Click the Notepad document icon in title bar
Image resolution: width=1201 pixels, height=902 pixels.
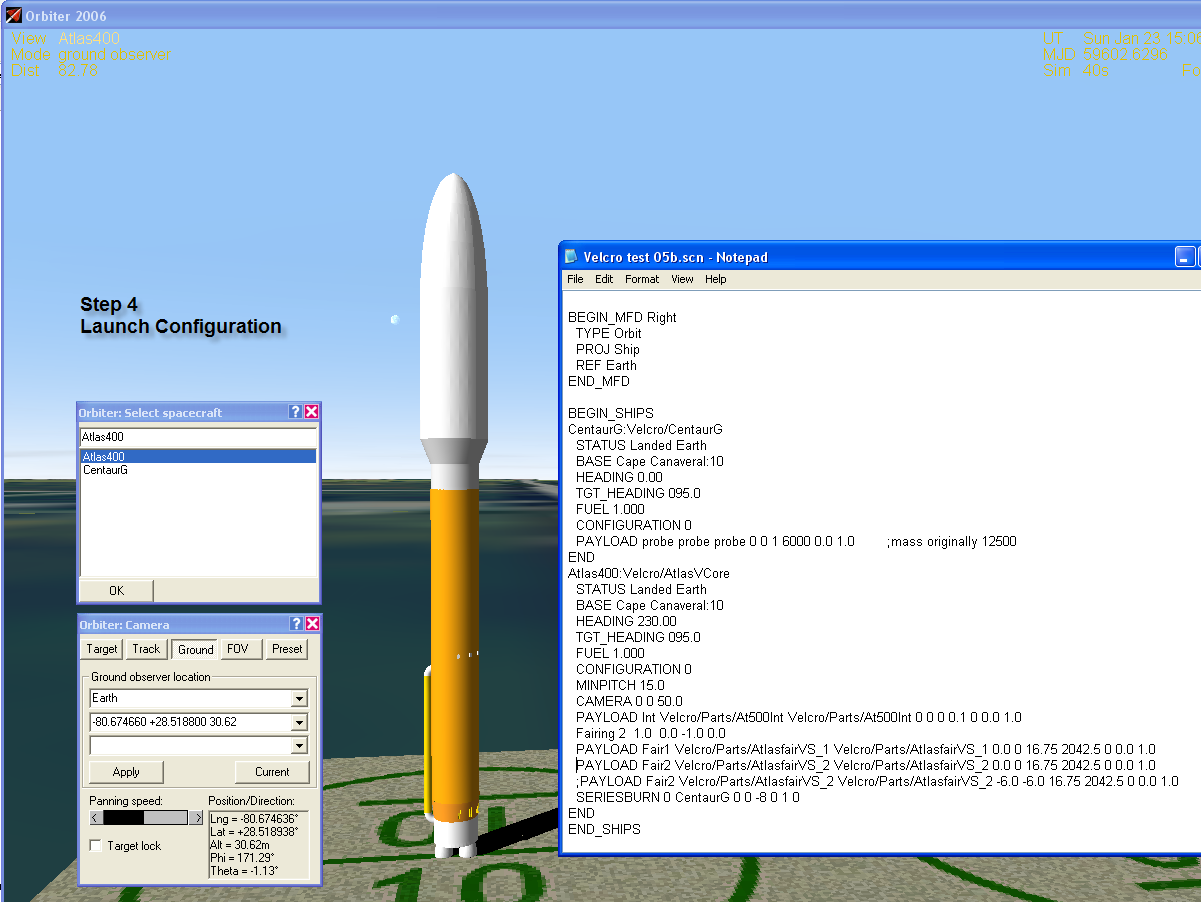571,257
